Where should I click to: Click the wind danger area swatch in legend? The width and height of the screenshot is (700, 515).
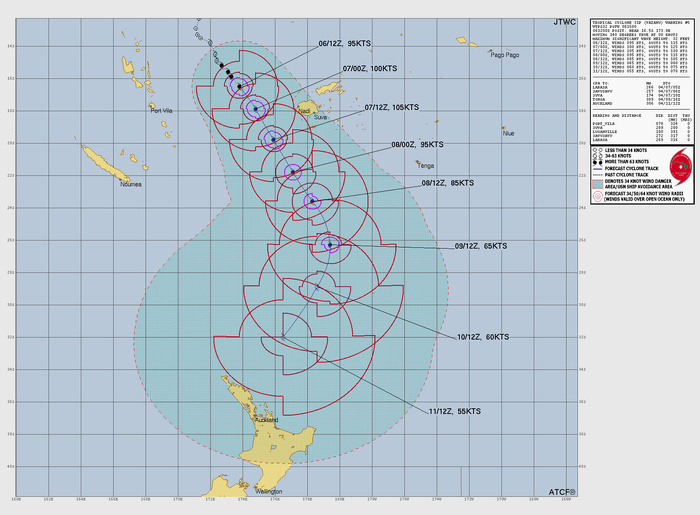click(x=598, y=184)
